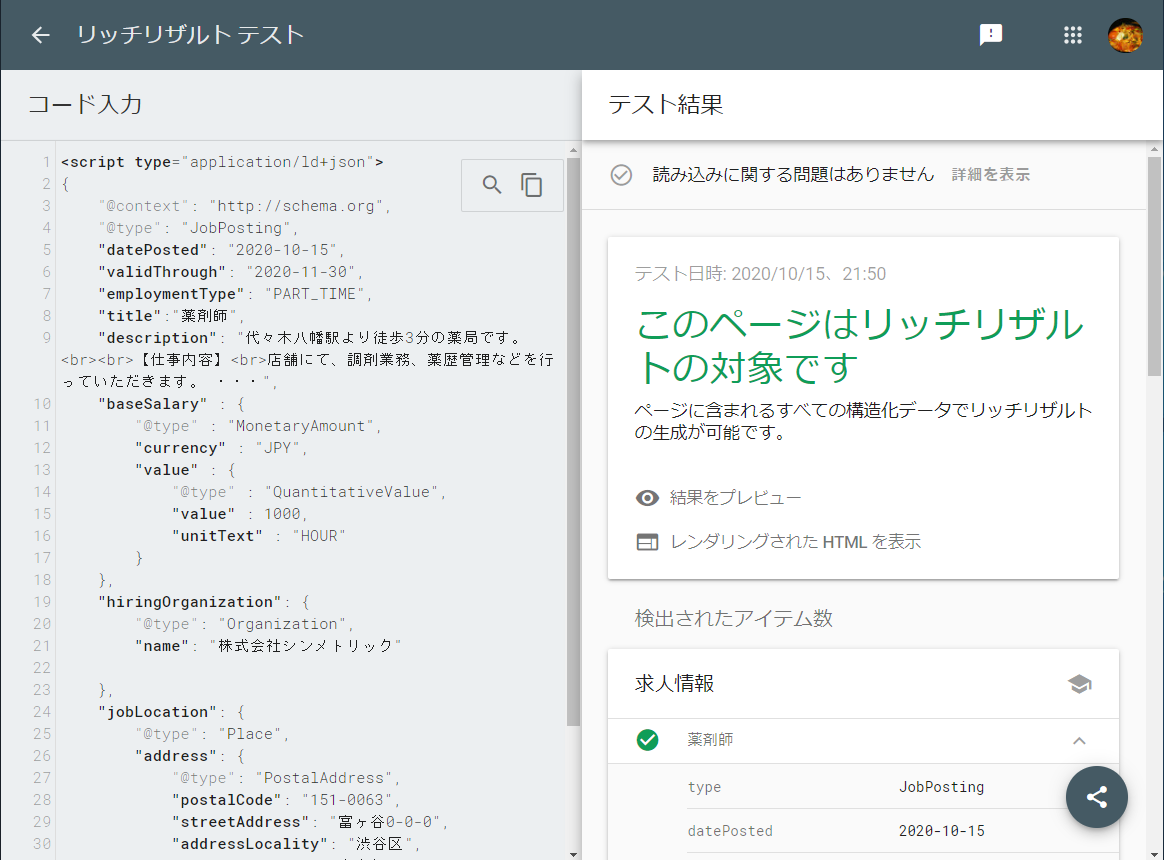The image size is (1164, 860).
Task: Copy the code using copy icon
Action: click(x=532, y=185)
